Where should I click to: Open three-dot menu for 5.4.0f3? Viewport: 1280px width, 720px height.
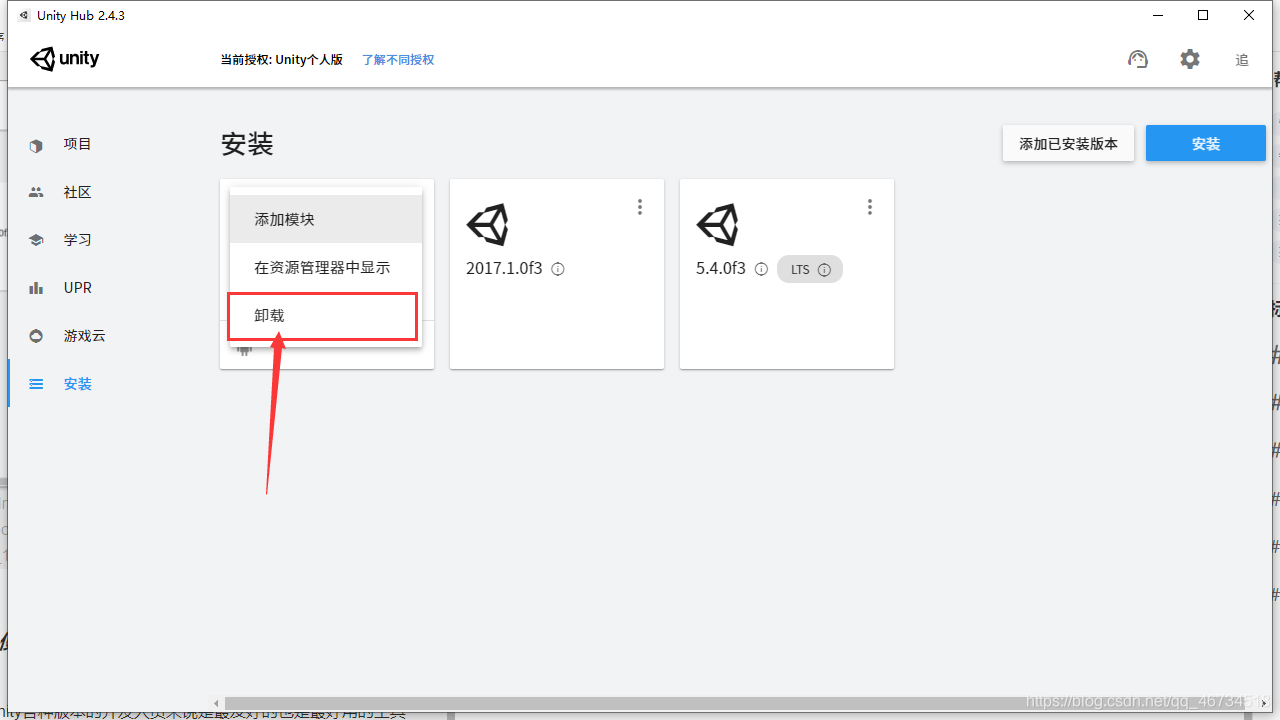(870, 207)
